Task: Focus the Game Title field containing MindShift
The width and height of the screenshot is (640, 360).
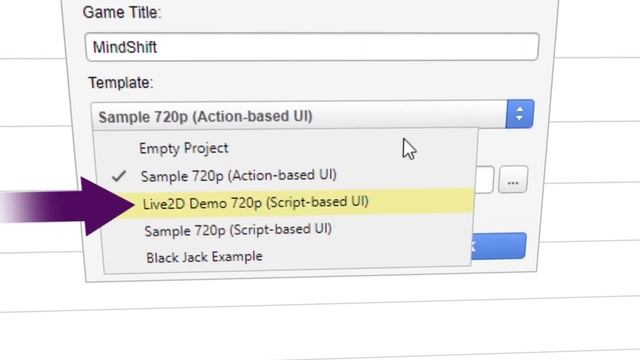Action: pyautogui.click(x=312, y=47)
